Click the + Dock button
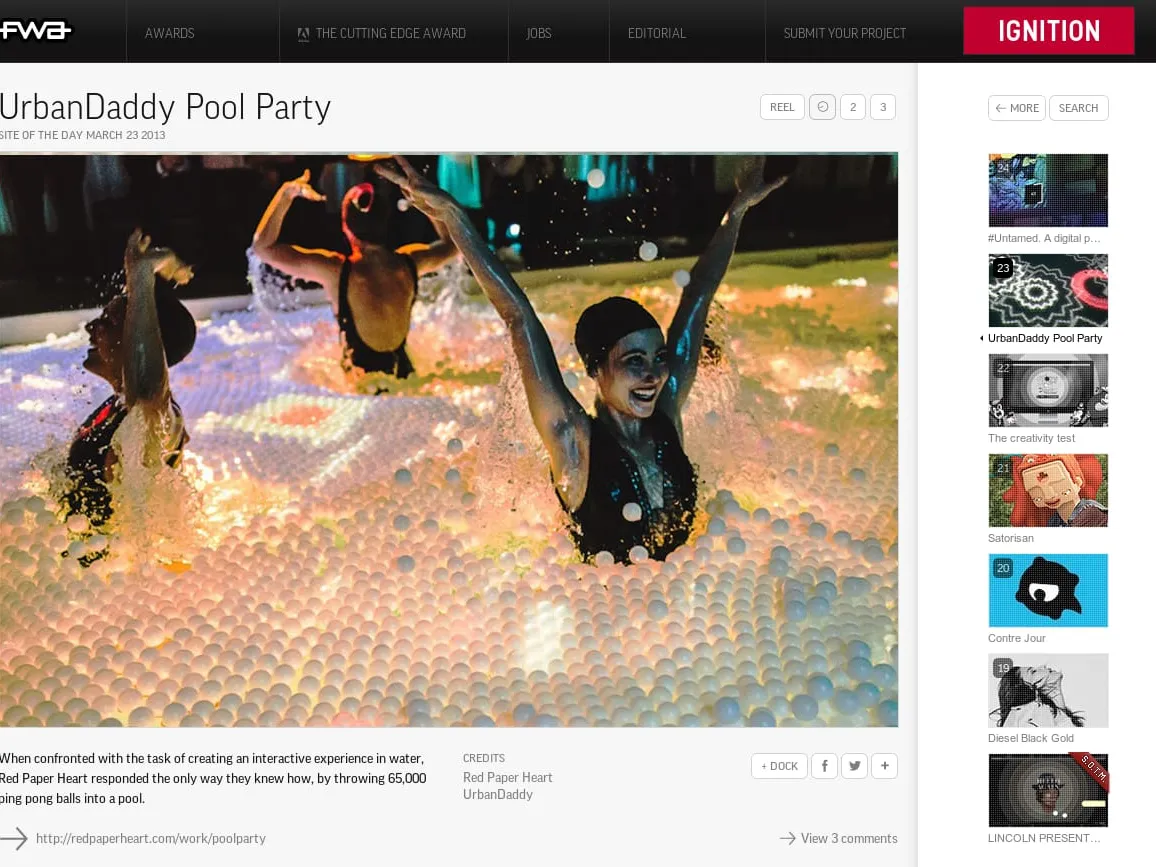 point(779,766)
